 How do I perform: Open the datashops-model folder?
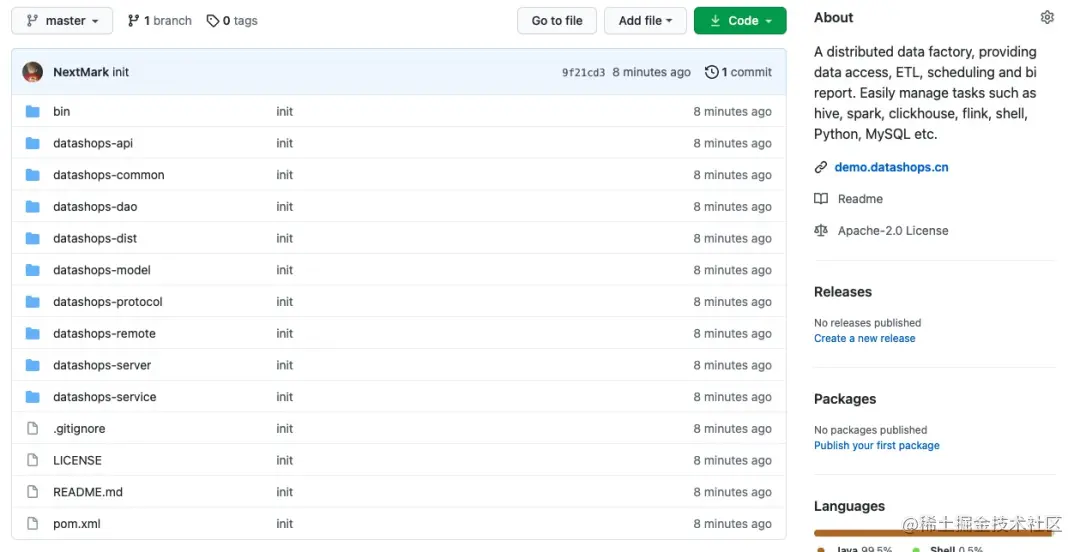[102, 270]
